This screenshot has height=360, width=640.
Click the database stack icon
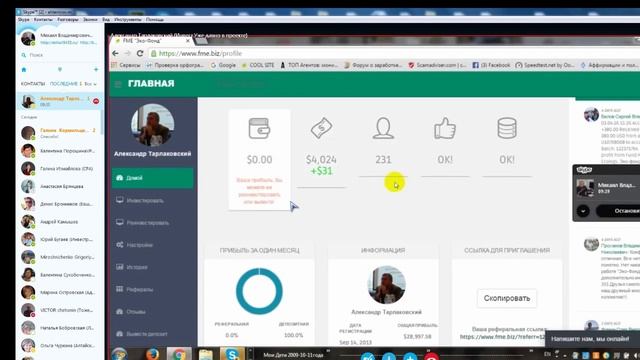point(507,128)
